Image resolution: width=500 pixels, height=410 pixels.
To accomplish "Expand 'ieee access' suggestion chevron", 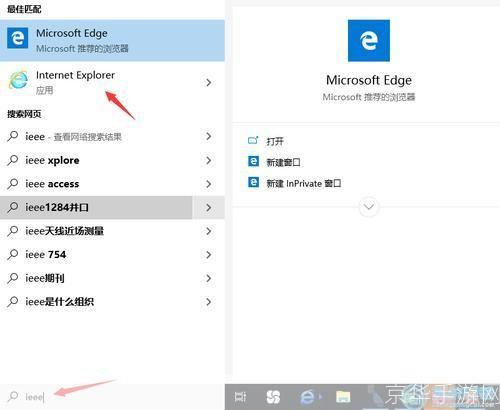I will (209, 184).
